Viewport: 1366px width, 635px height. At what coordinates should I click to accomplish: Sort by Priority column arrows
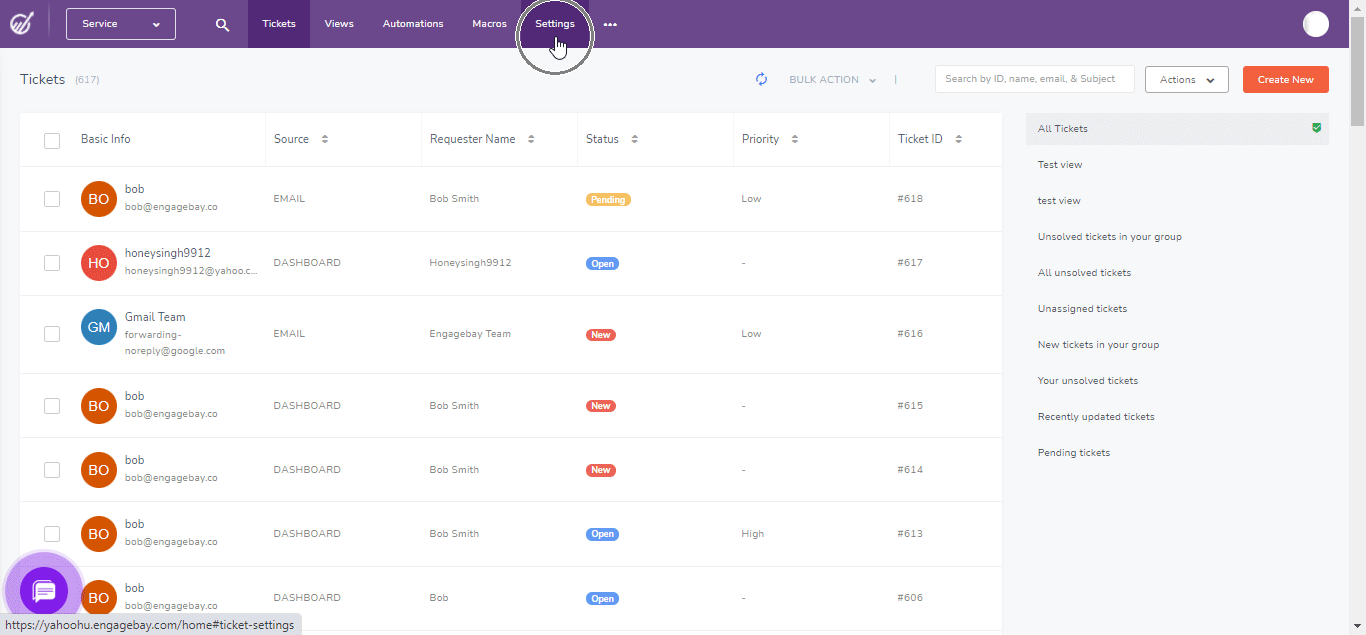pyautogui.click(x=795, y=139)
